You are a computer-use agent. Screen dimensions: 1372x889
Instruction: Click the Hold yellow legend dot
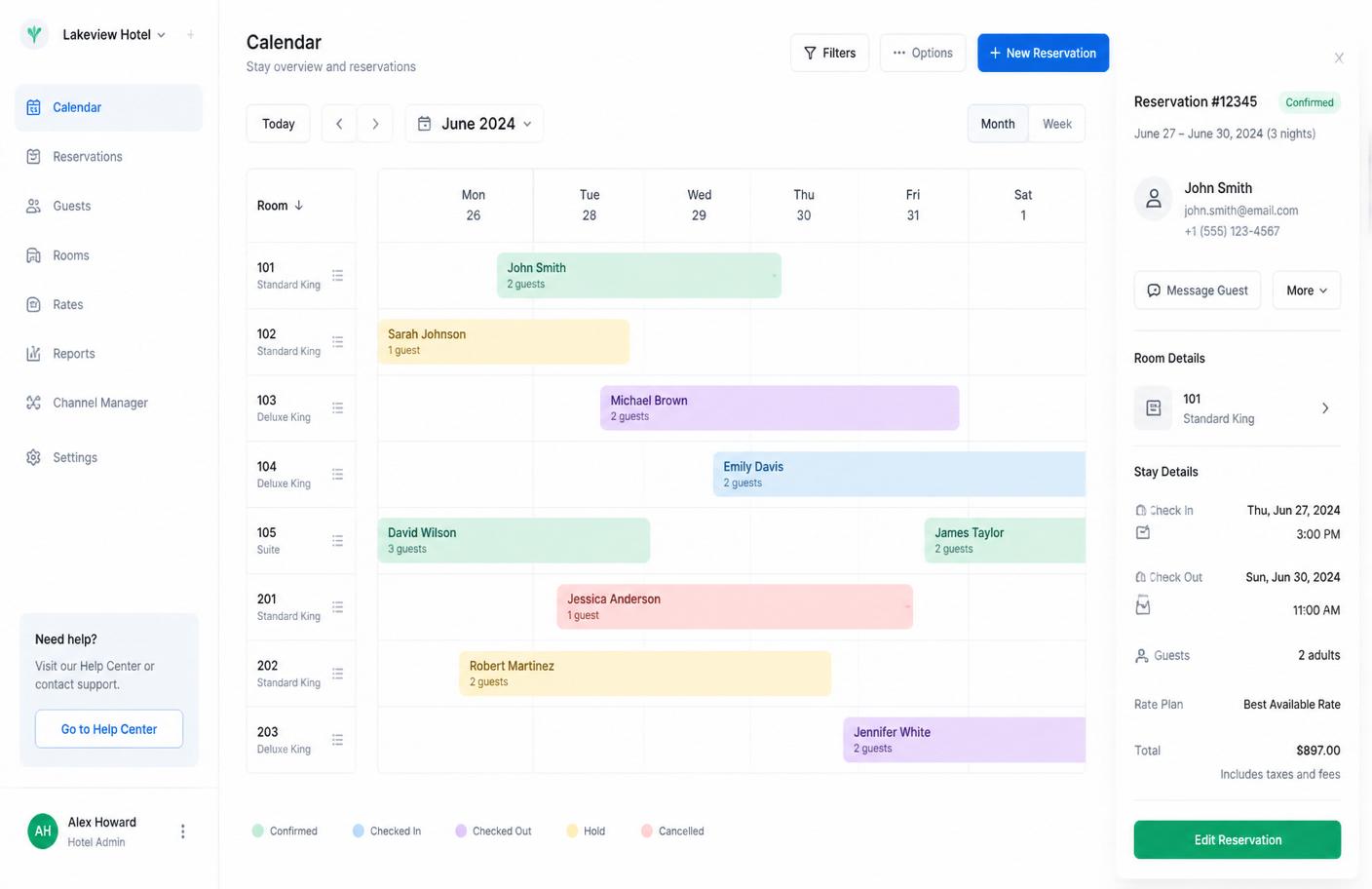pos(572,831)
